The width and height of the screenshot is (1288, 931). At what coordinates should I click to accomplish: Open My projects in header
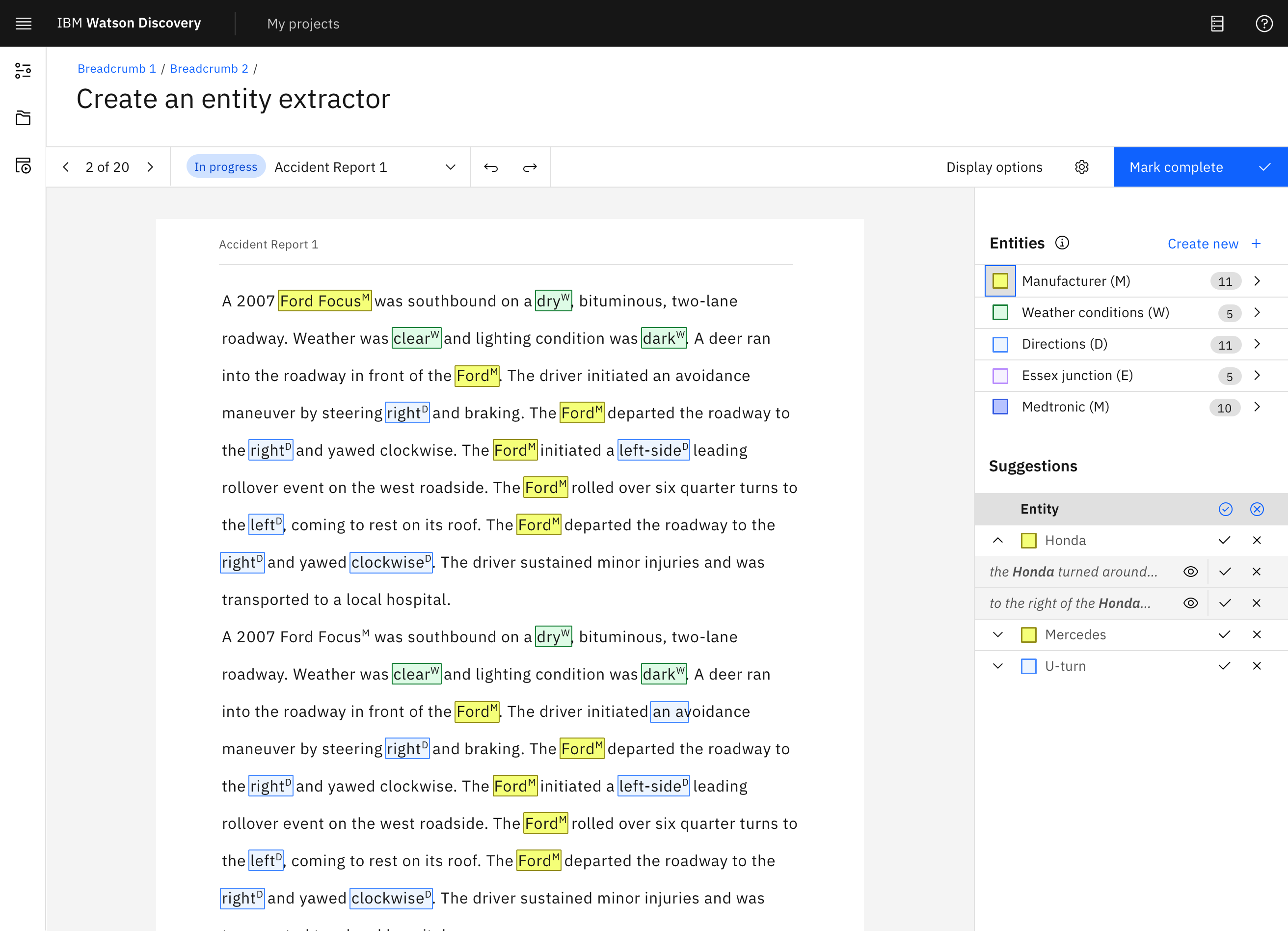point(303,24)
